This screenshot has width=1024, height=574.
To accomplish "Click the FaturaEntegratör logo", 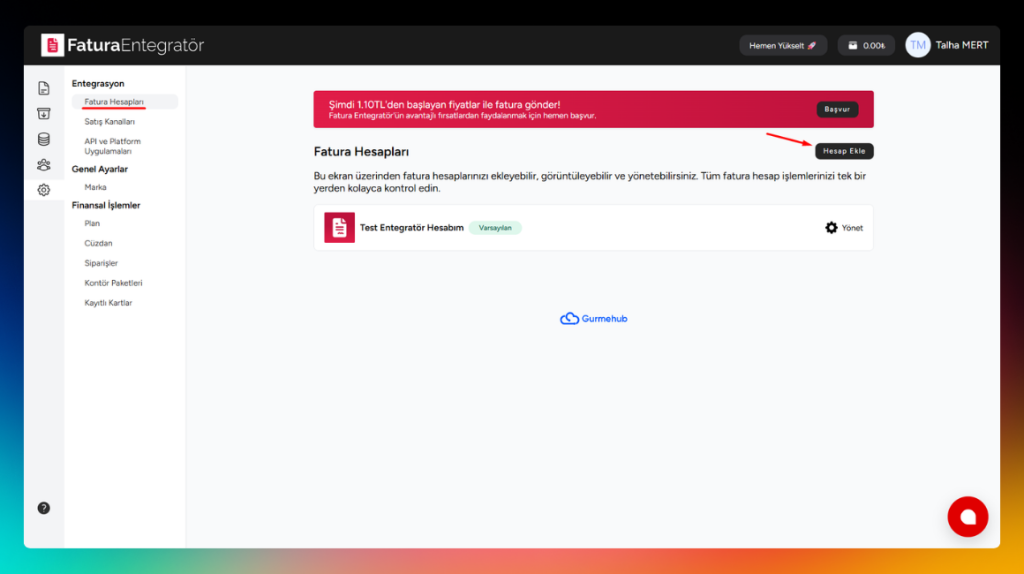I will (x=123, y=45).
